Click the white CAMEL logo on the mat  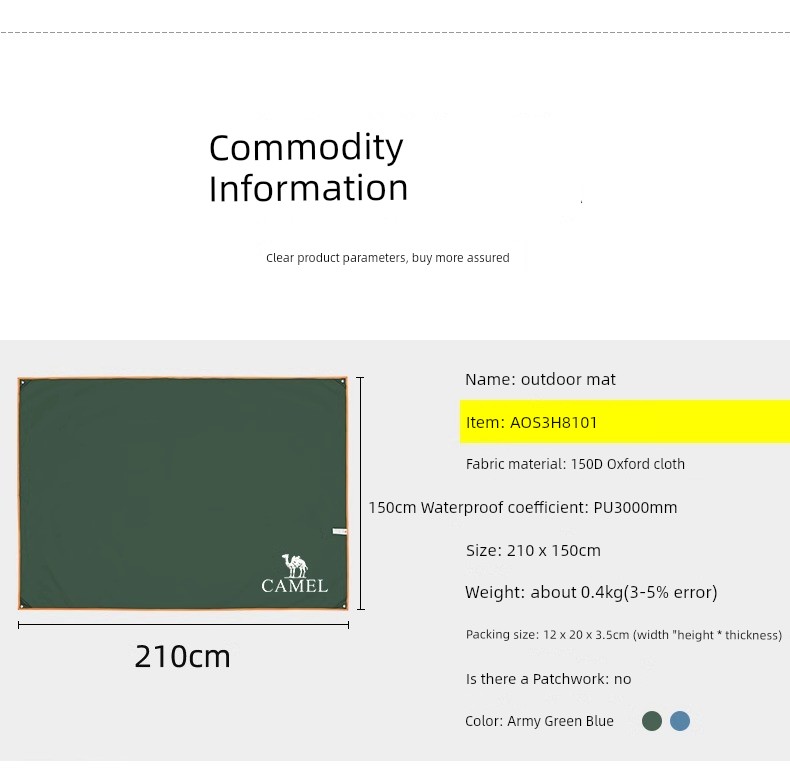coord(294,573)
